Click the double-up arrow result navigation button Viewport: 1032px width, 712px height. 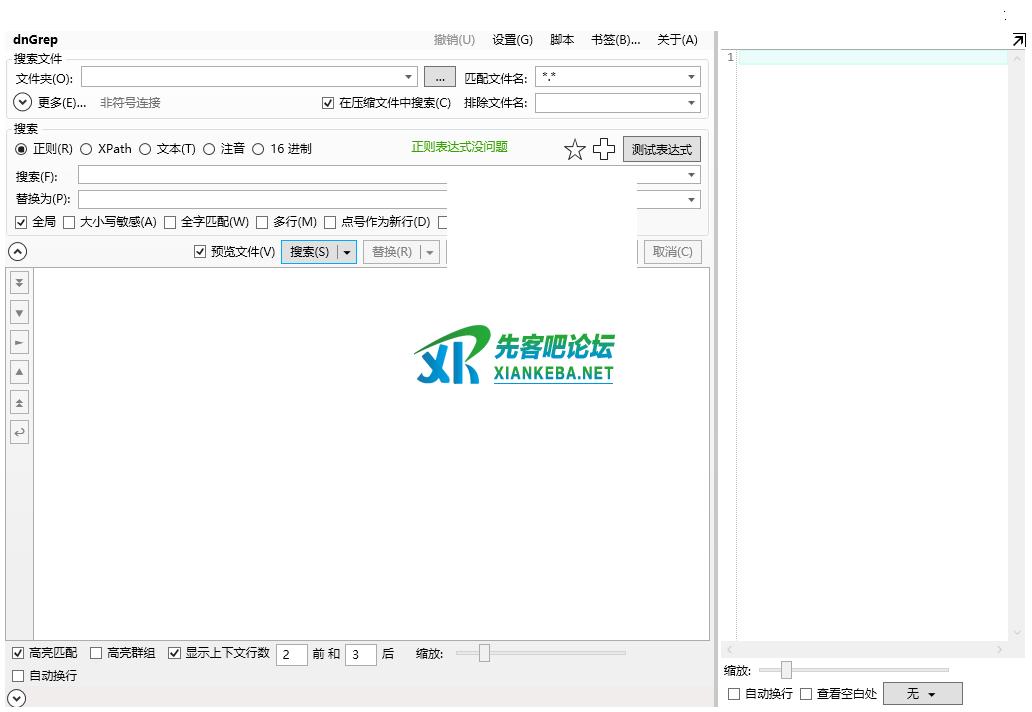point(19,403)
